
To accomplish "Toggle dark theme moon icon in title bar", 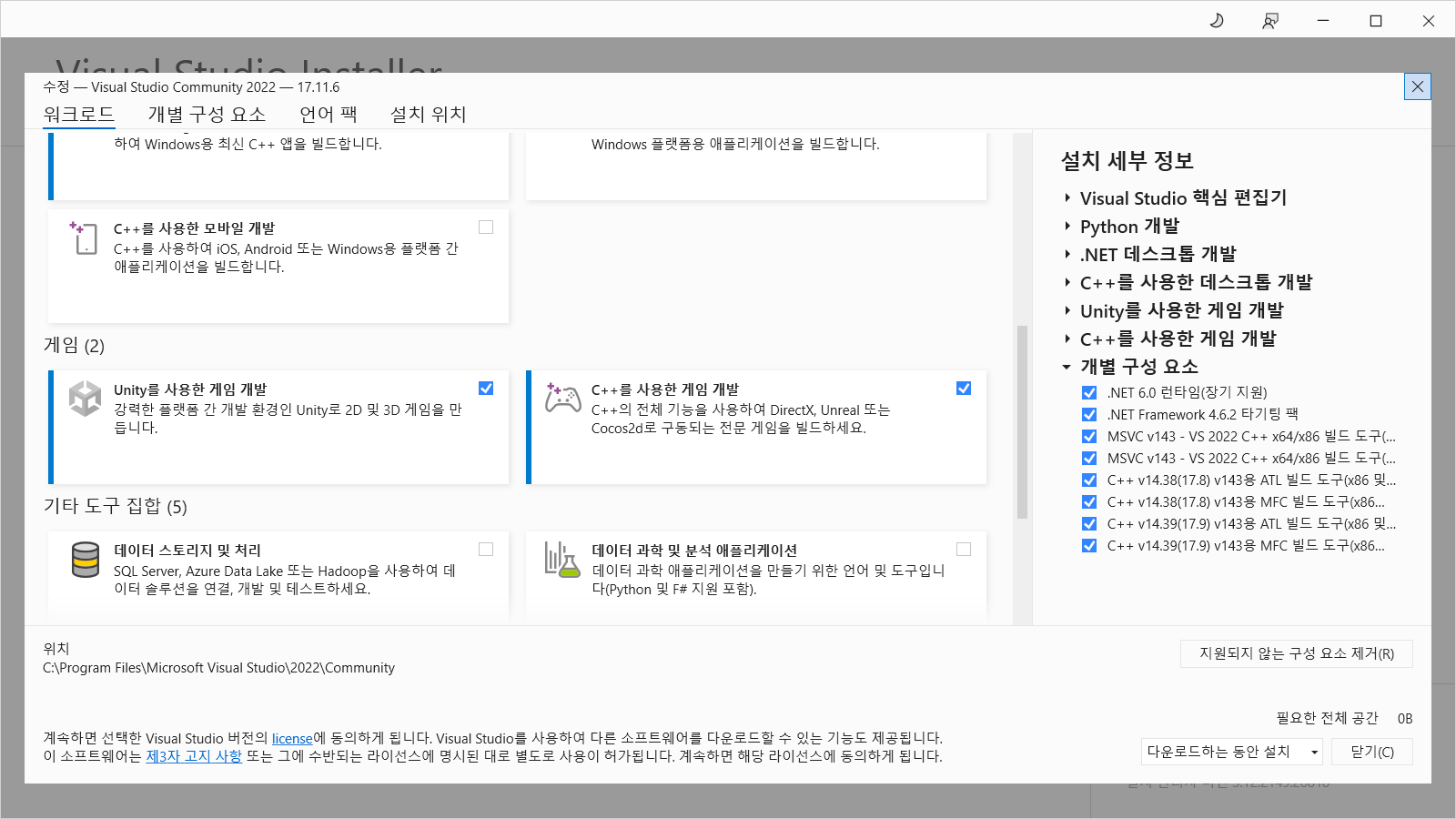I will 1217,20.
